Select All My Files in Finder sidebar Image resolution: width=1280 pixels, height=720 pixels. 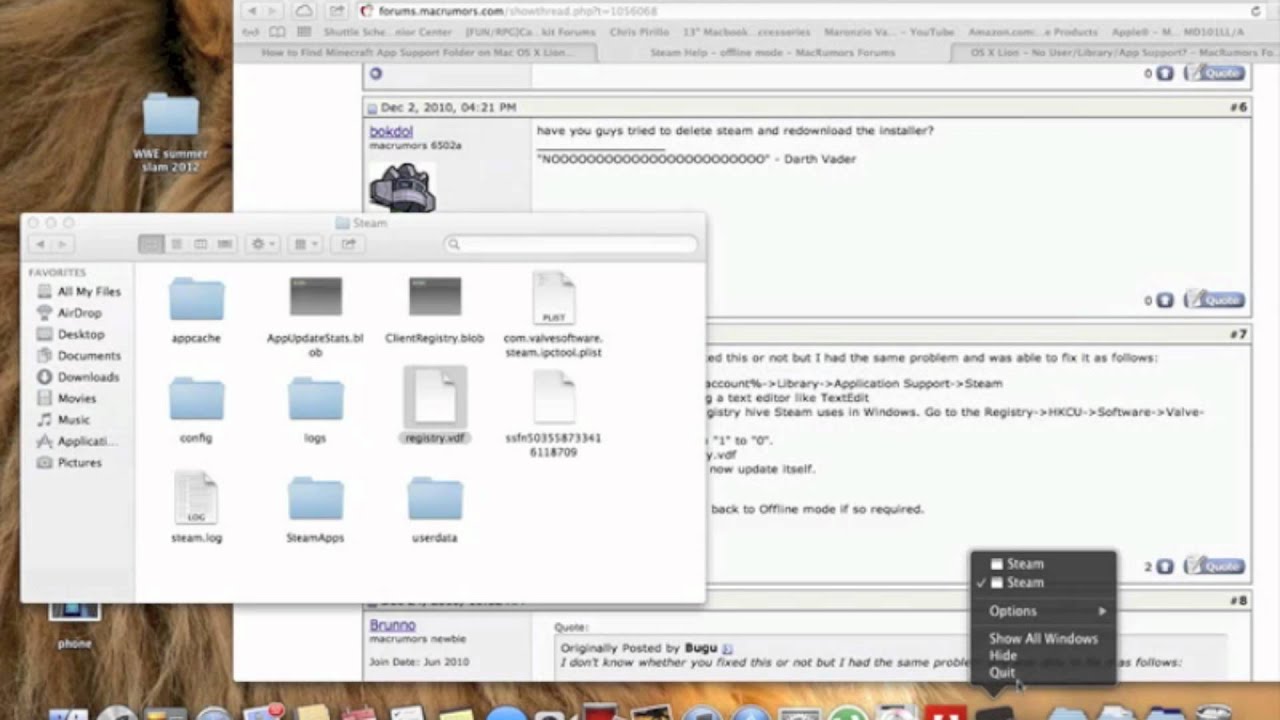tap(78, 292)
